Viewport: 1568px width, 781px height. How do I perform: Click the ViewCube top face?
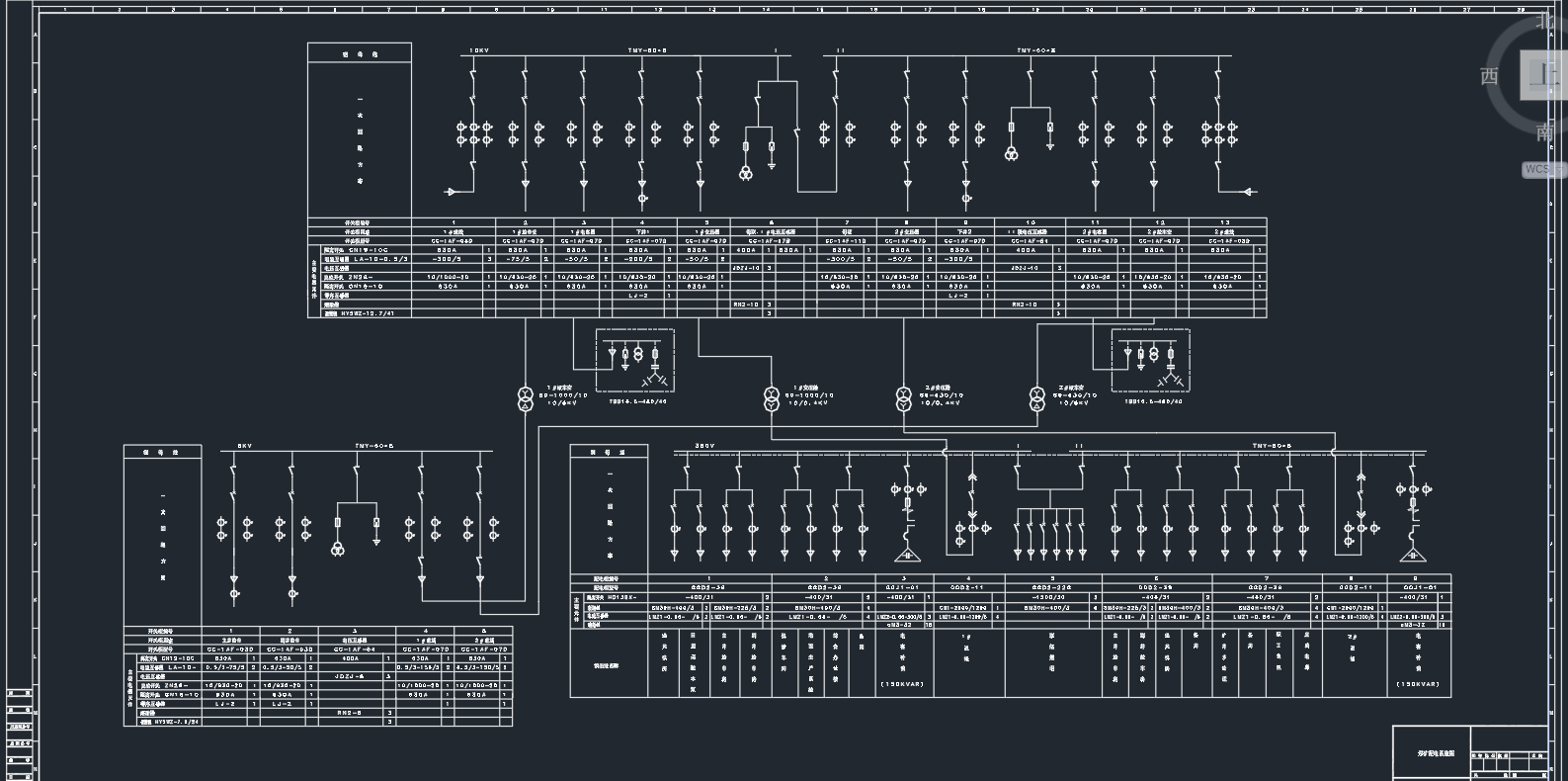point(1545,75)
